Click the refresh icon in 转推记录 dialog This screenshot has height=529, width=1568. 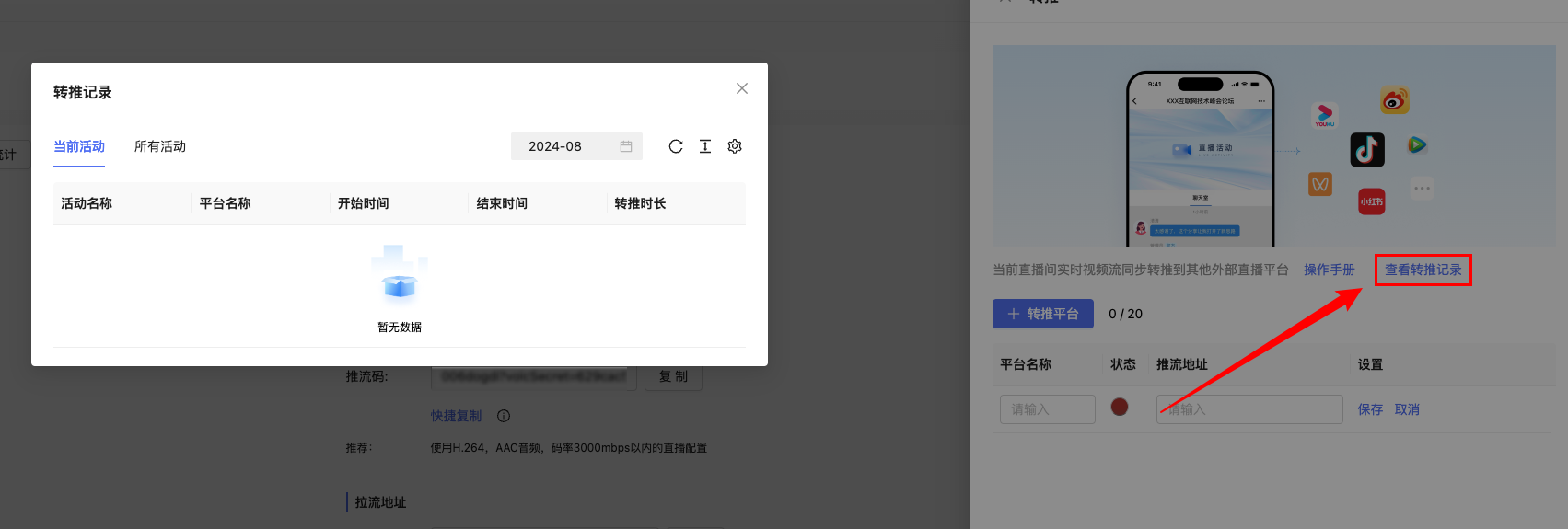[676, 146]
